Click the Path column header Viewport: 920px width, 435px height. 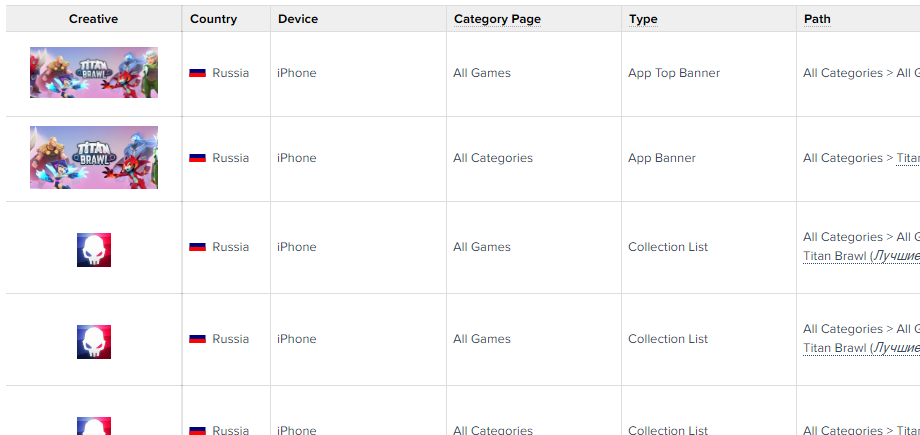(x=817, y=19)
